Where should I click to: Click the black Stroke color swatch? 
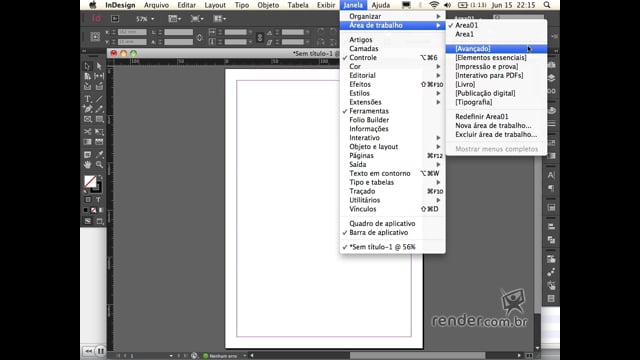tap(98, 188)
